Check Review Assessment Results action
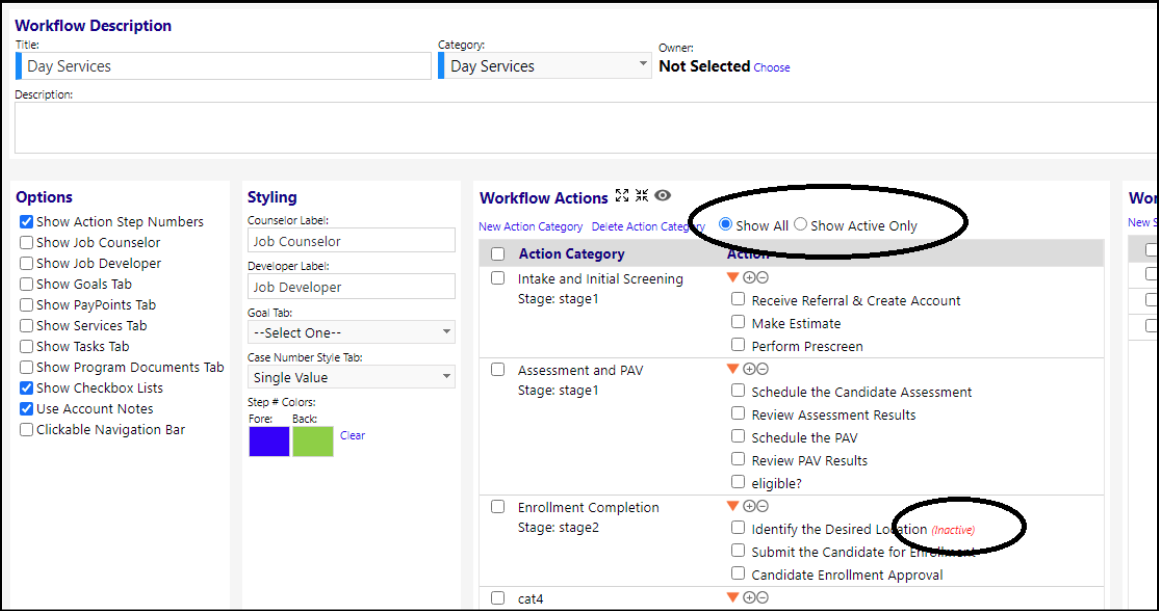Viewport: 1159px width, 611px height. (738, 414)
